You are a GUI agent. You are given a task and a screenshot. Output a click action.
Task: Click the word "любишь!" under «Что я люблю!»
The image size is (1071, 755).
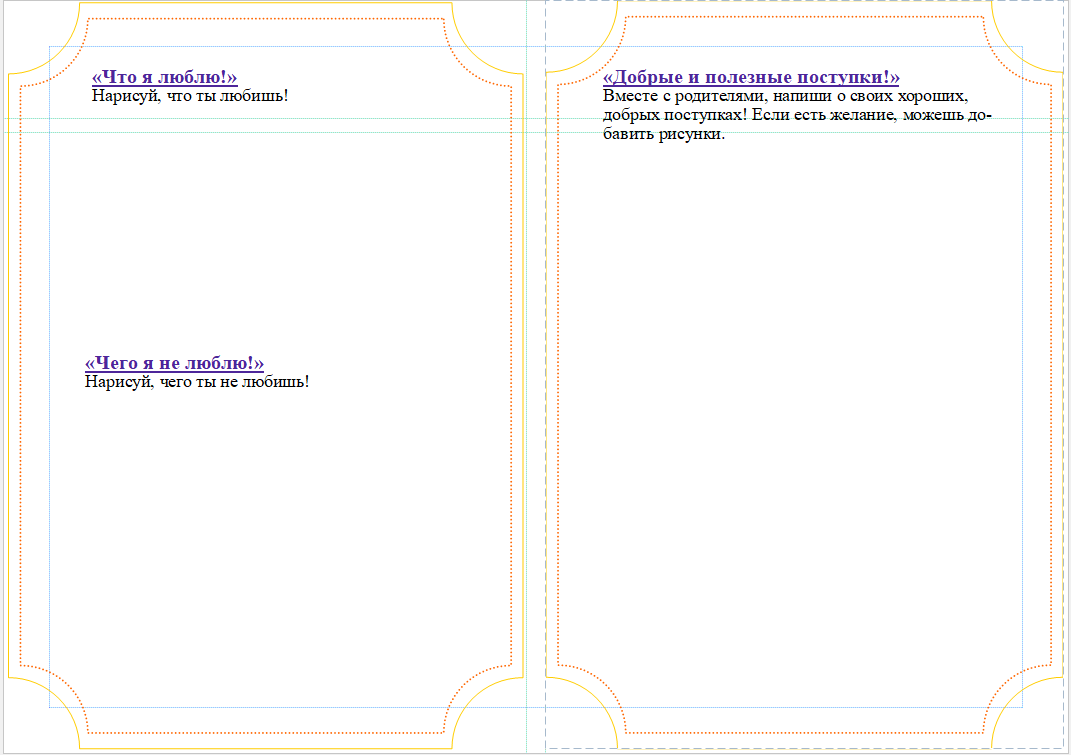point(257,96)
